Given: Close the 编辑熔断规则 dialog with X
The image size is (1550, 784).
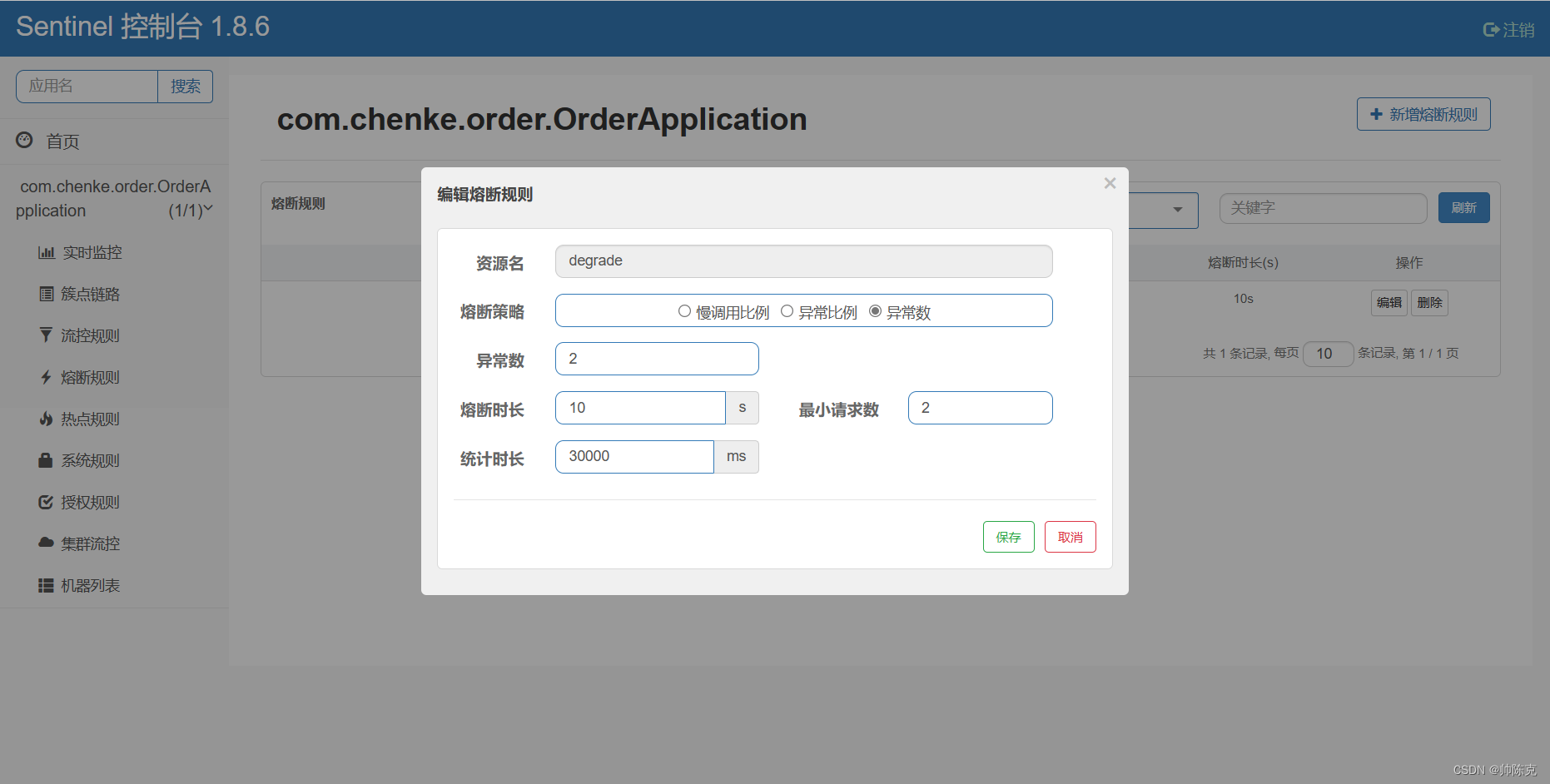Looking at the screenshot, I should tap(1110, 183).
